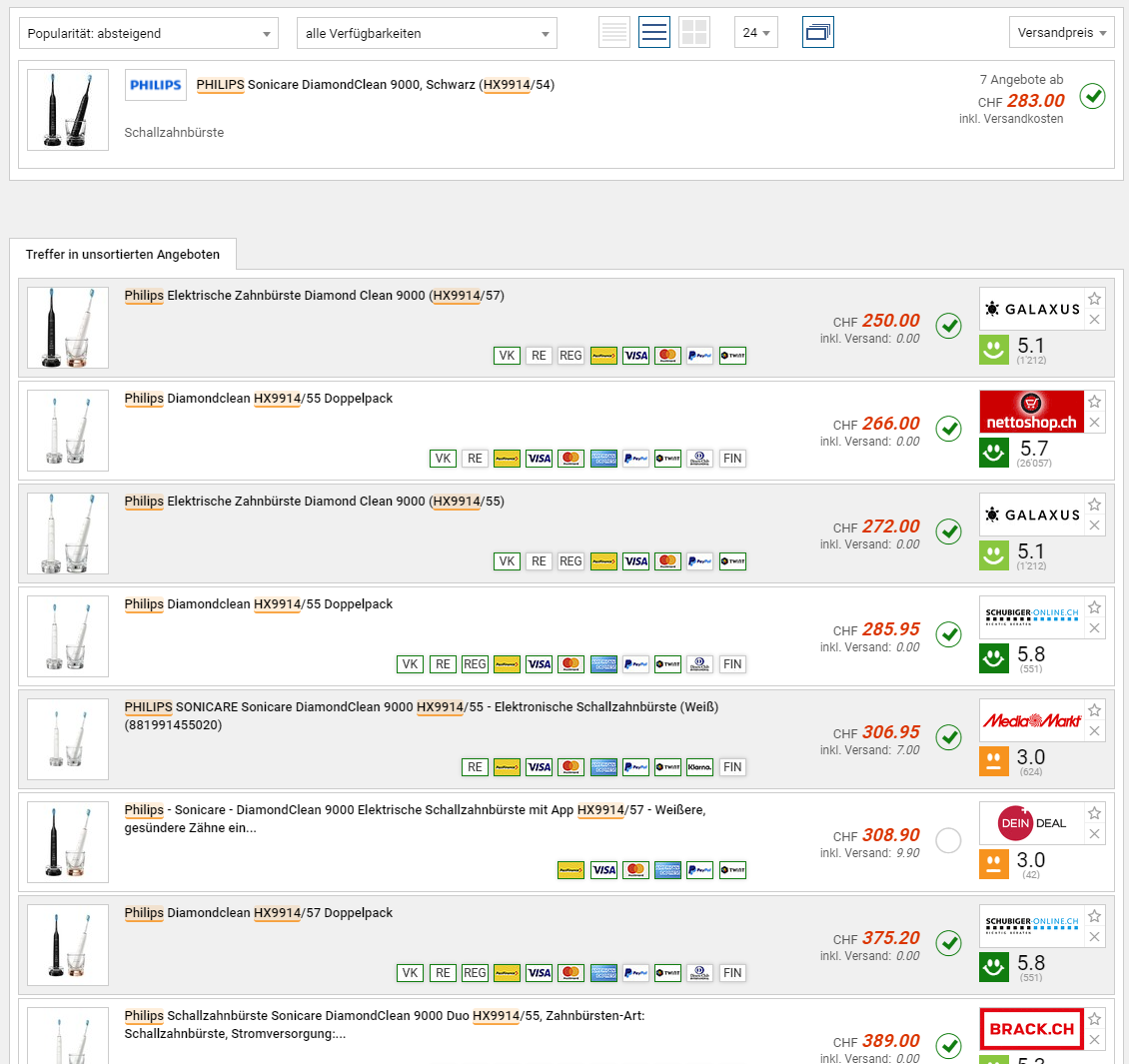
Task: Select Treffer in unsortierten Angeboten tab
Action: click(123, 255)
